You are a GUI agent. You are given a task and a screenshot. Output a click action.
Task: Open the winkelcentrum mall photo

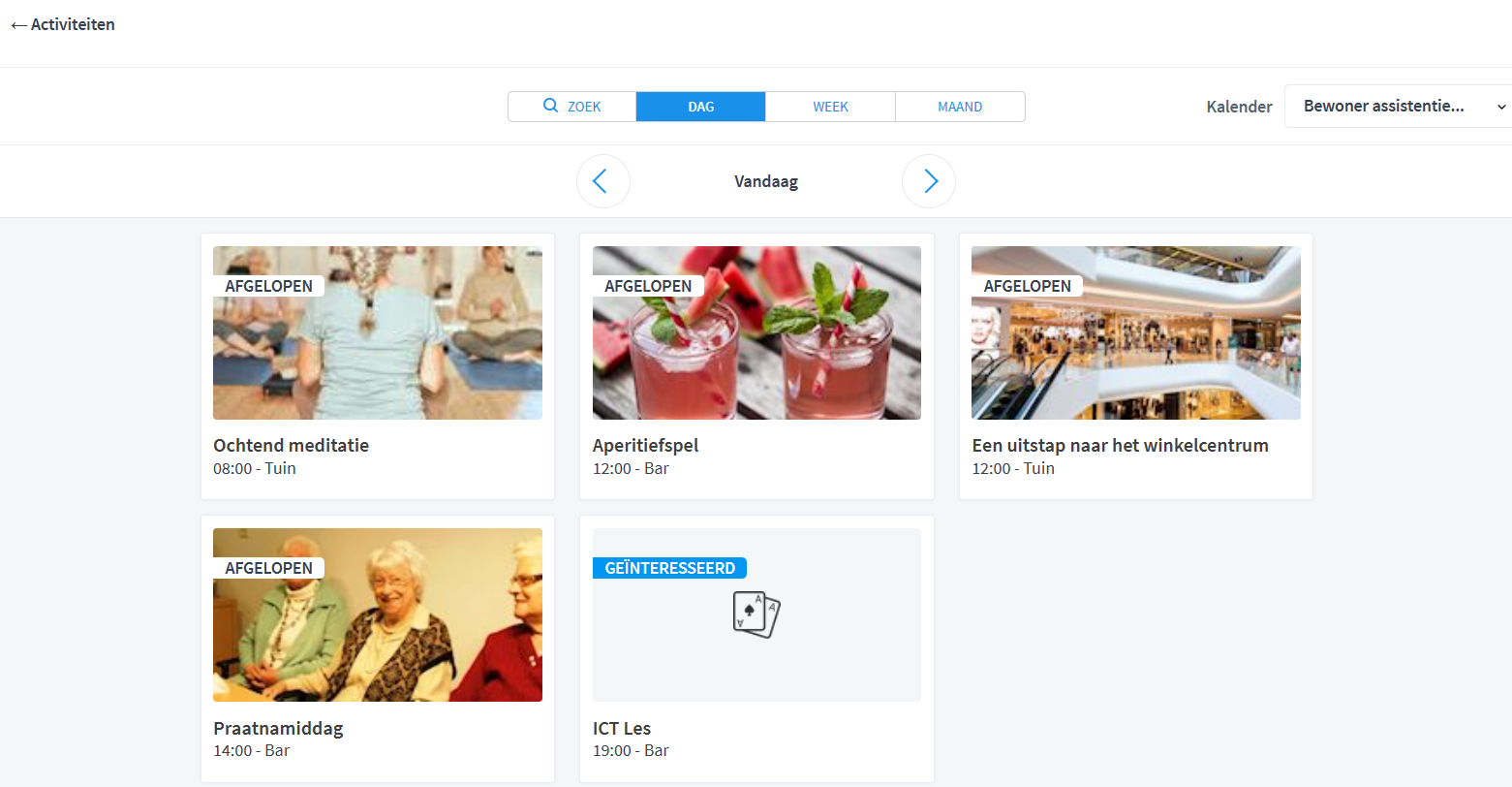(x=1136, y=332)
